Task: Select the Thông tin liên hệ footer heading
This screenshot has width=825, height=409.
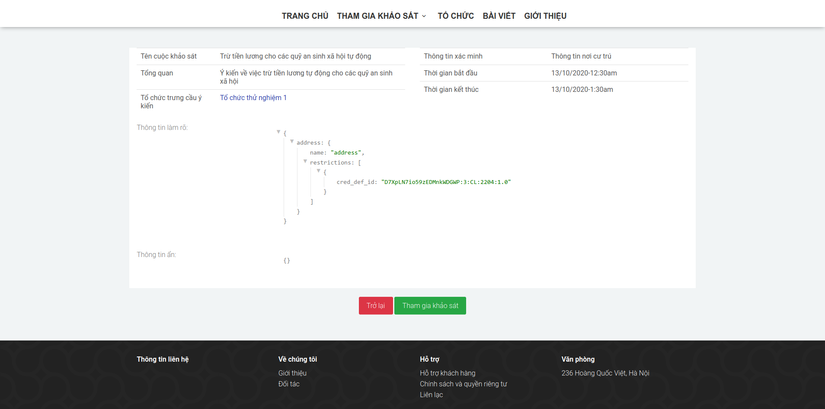Action: coord(163,360)
